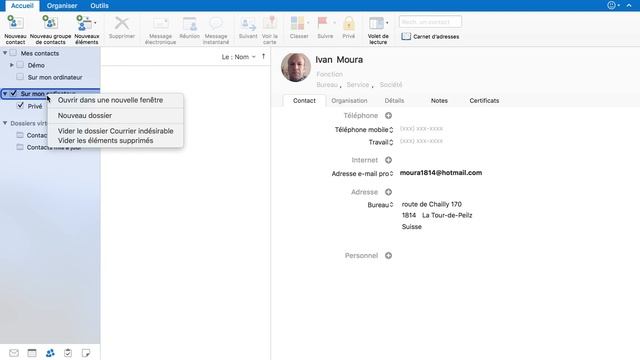640x360 pixels.
Task: Click the Privé lock icon
Action: coord(349,23)
